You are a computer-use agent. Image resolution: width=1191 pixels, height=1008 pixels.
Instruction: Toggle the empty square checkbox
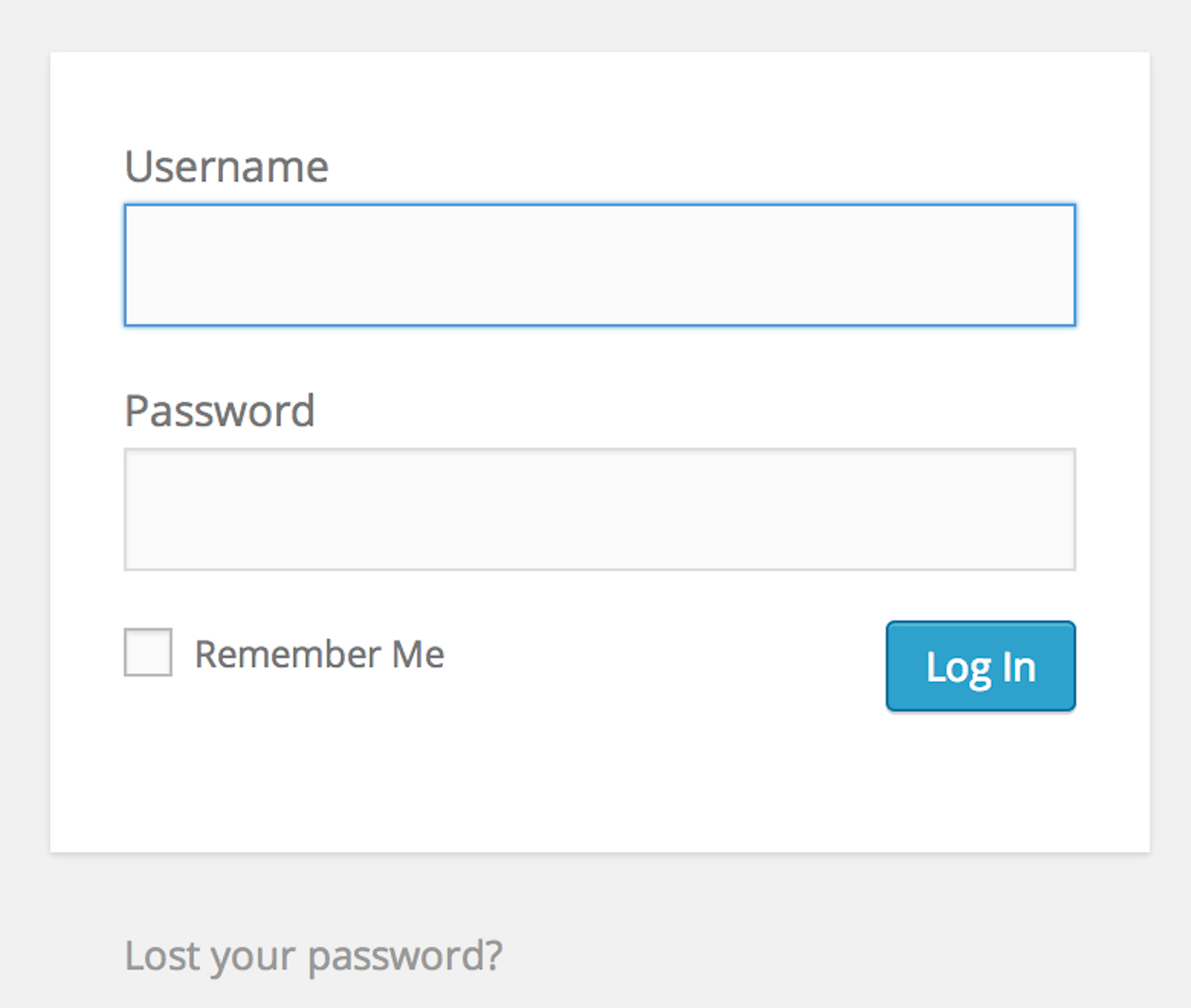pyautogui.click(x=148, y=652)
